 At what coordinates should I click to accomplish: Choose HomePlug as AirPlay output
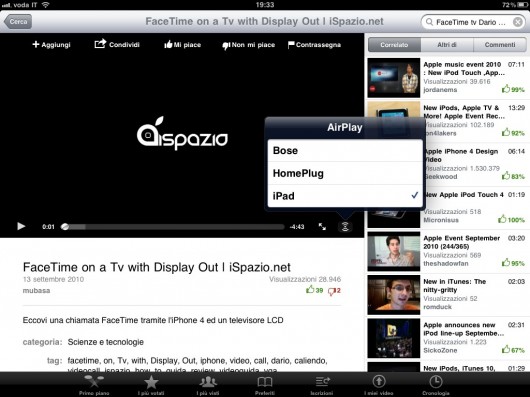[x=345, y=173]
